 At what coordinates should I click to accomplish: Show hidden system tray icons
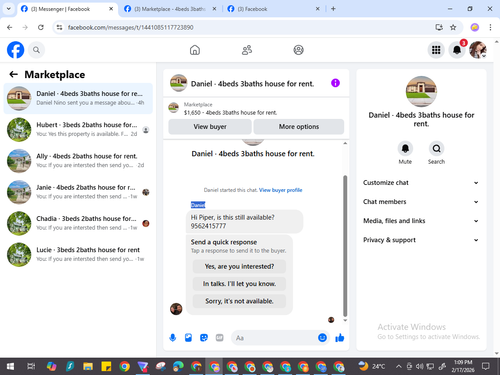[x=398, y=367]
